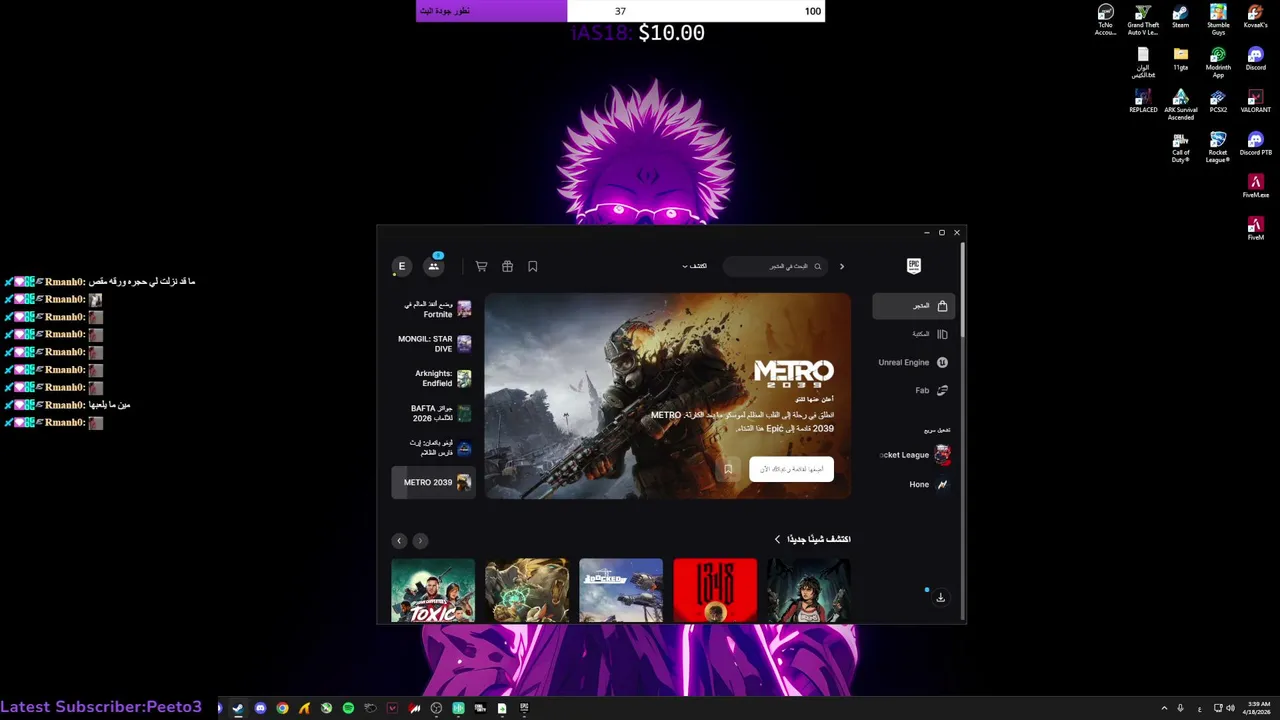Open the Docked game thumbnail
Screen dimensions: 1280x720
coord(621,590)
